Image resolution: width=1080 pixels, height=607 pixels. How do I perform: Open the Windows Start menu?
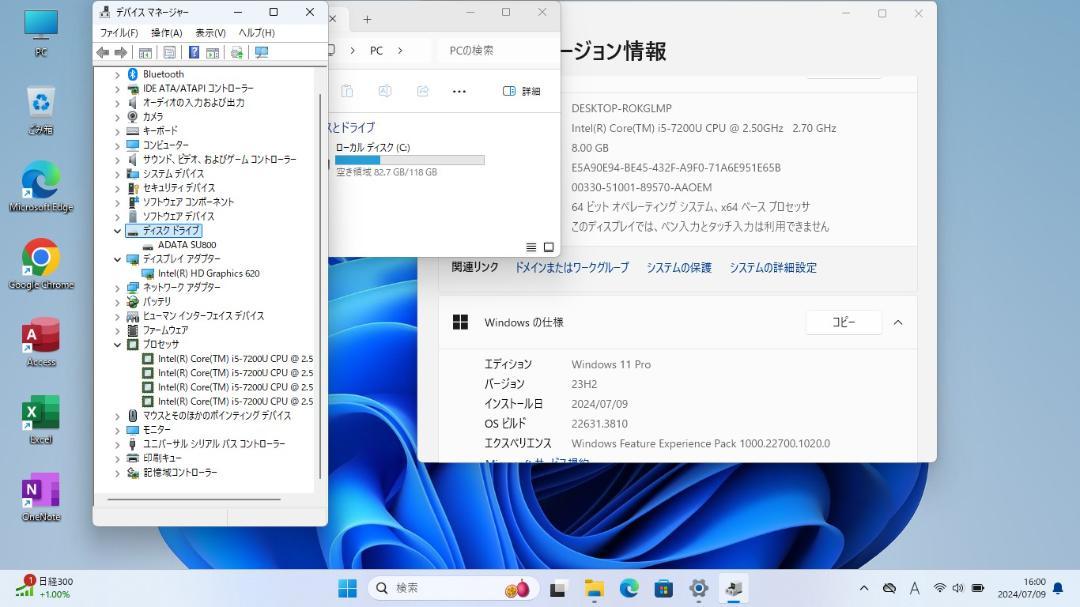tap(348, 588)
